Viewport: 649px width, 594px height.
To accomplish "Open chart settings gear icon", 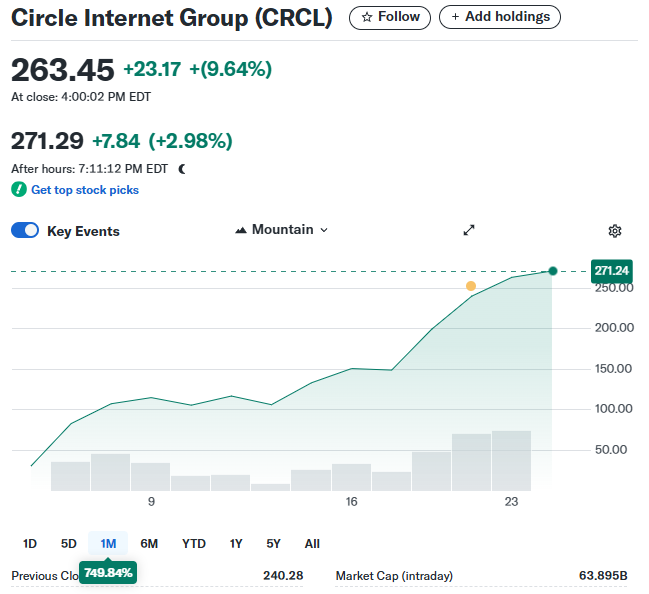I will pos(615,231).
